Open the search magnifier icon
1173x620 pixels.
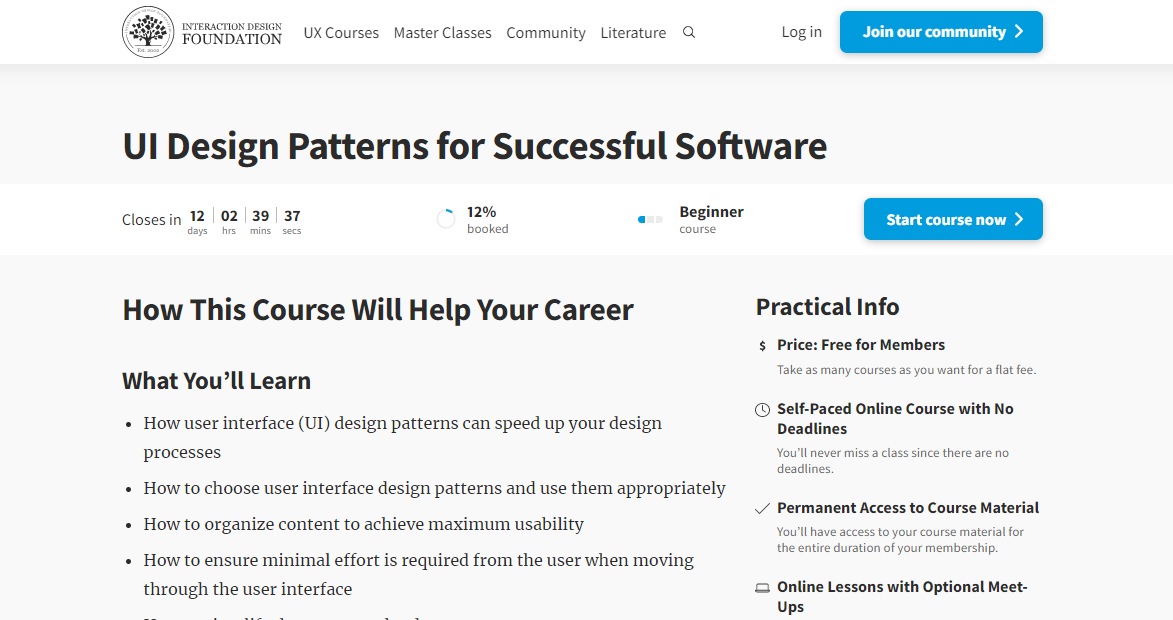coord(689,32)
